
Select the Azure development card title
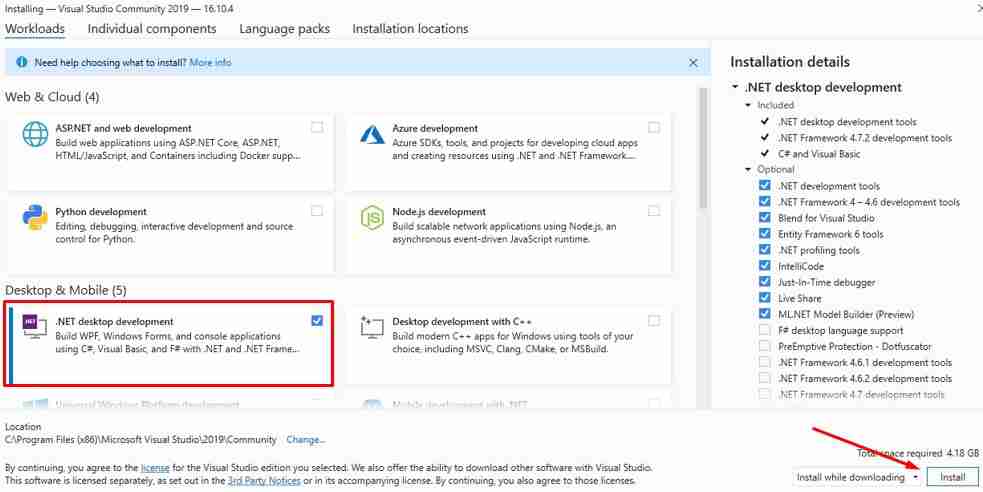click(435, 128)
